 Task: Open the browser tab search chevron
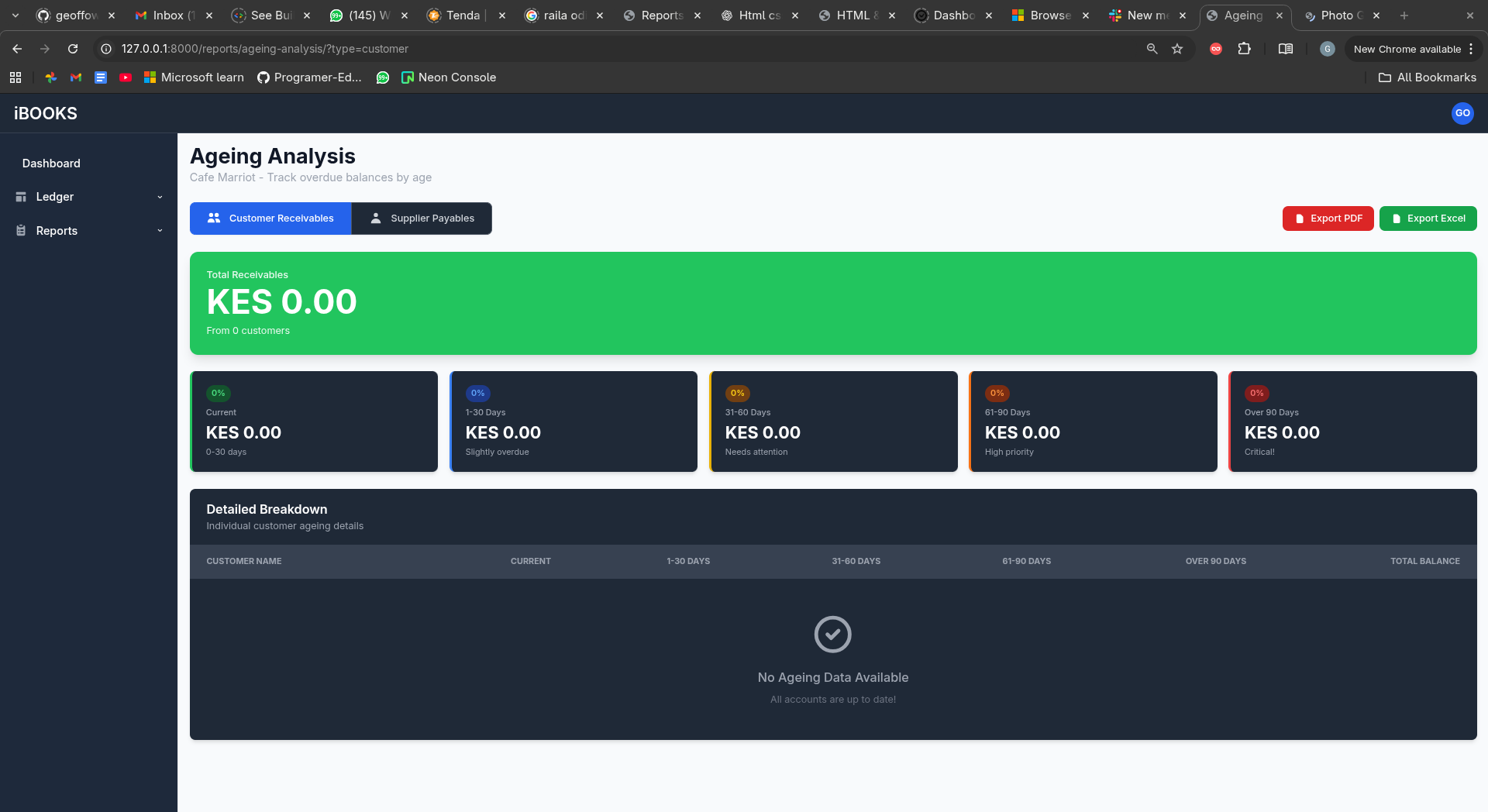15,15
